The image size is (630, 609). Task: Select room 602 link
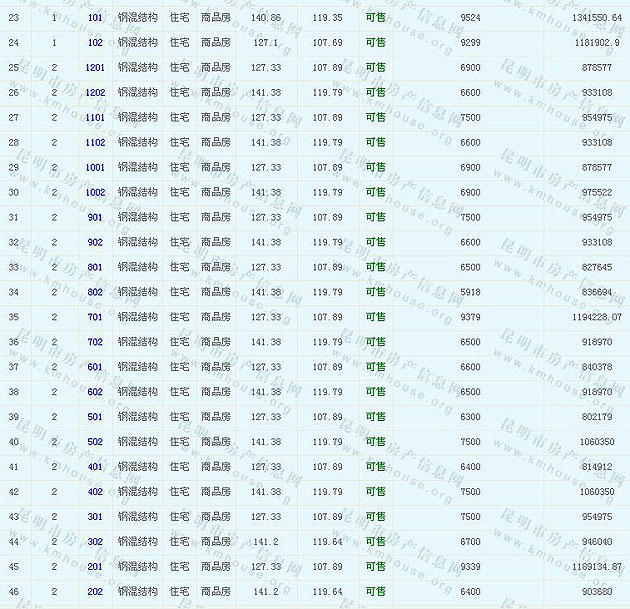click(x=95, y=392)
